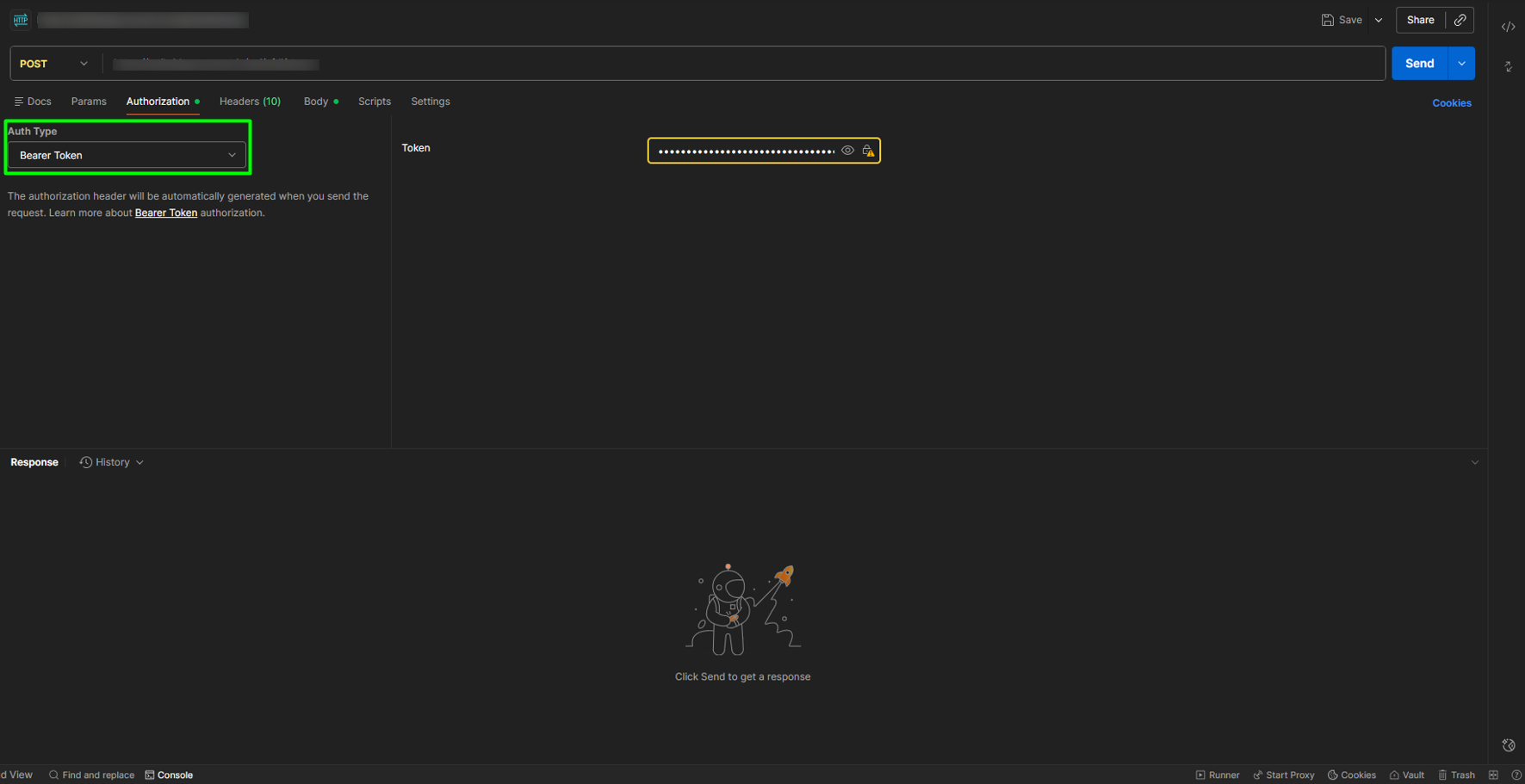The height and width of the screenshot is (784, 1525).
Task: Switch to the Body tab
Action: [316, 102]
